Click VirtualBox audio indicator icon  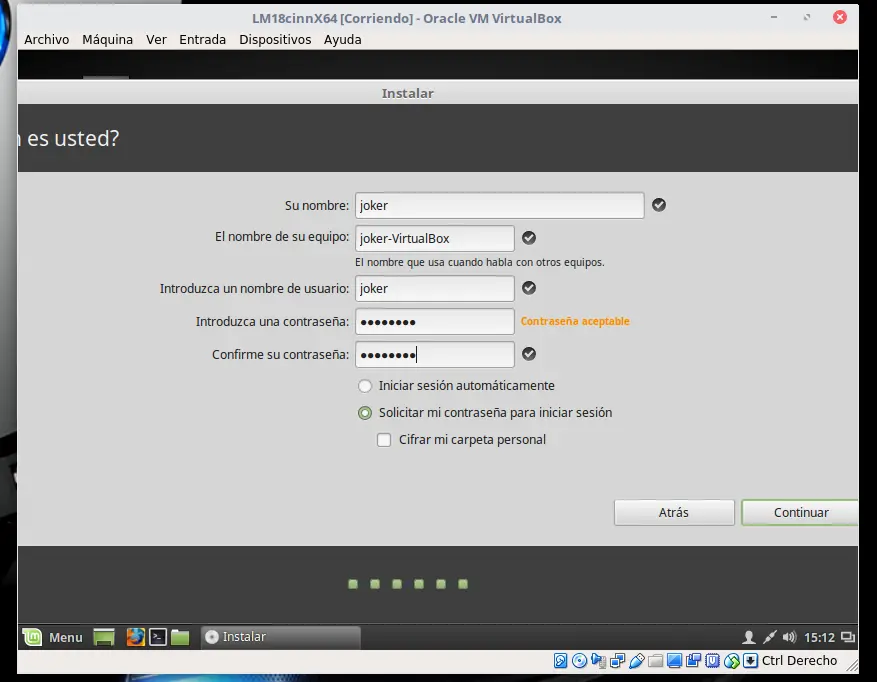tap(598, 661)
